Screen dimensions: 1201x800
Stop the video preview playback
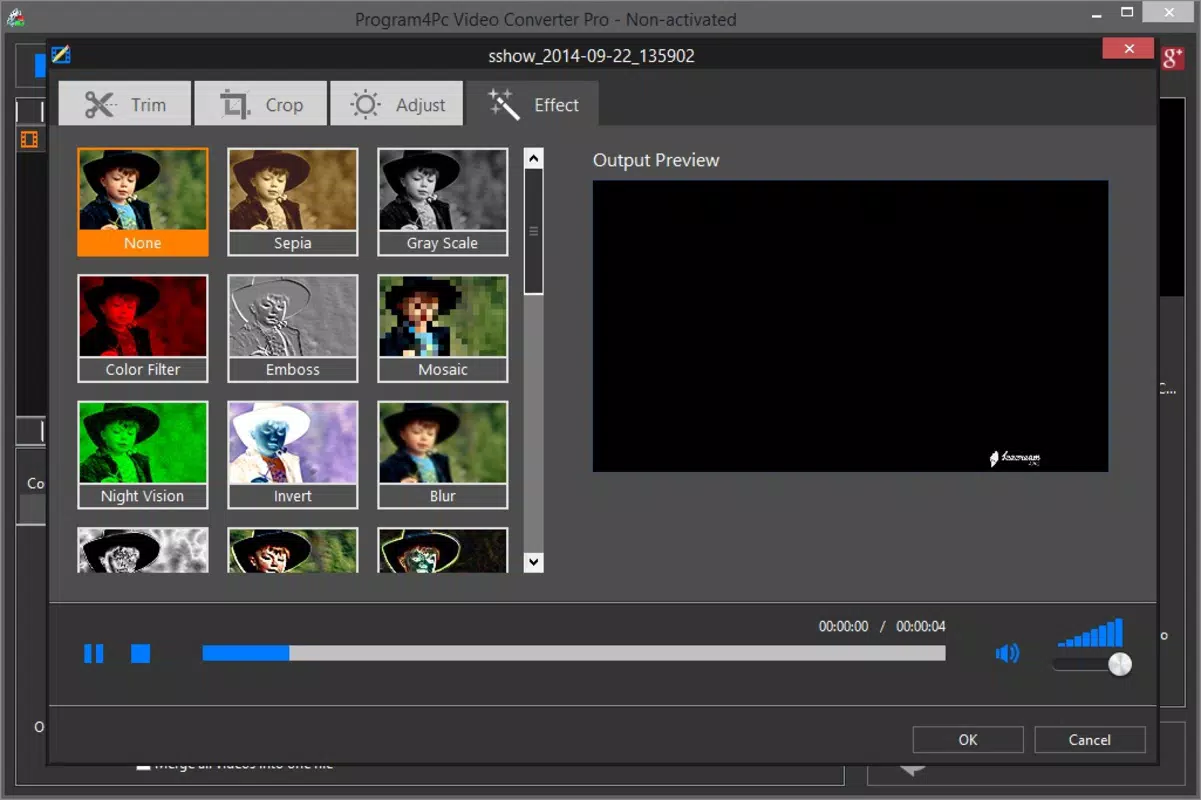coord(140,653)
